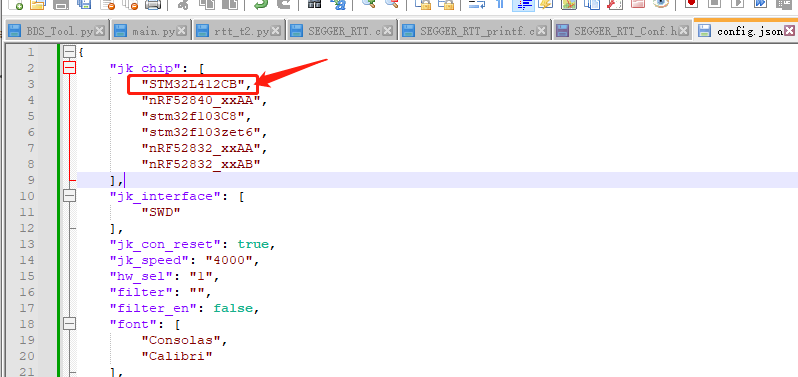Click the true value of jk_con_reset
The image size is (798, 377).
click(x=253, y=244)
